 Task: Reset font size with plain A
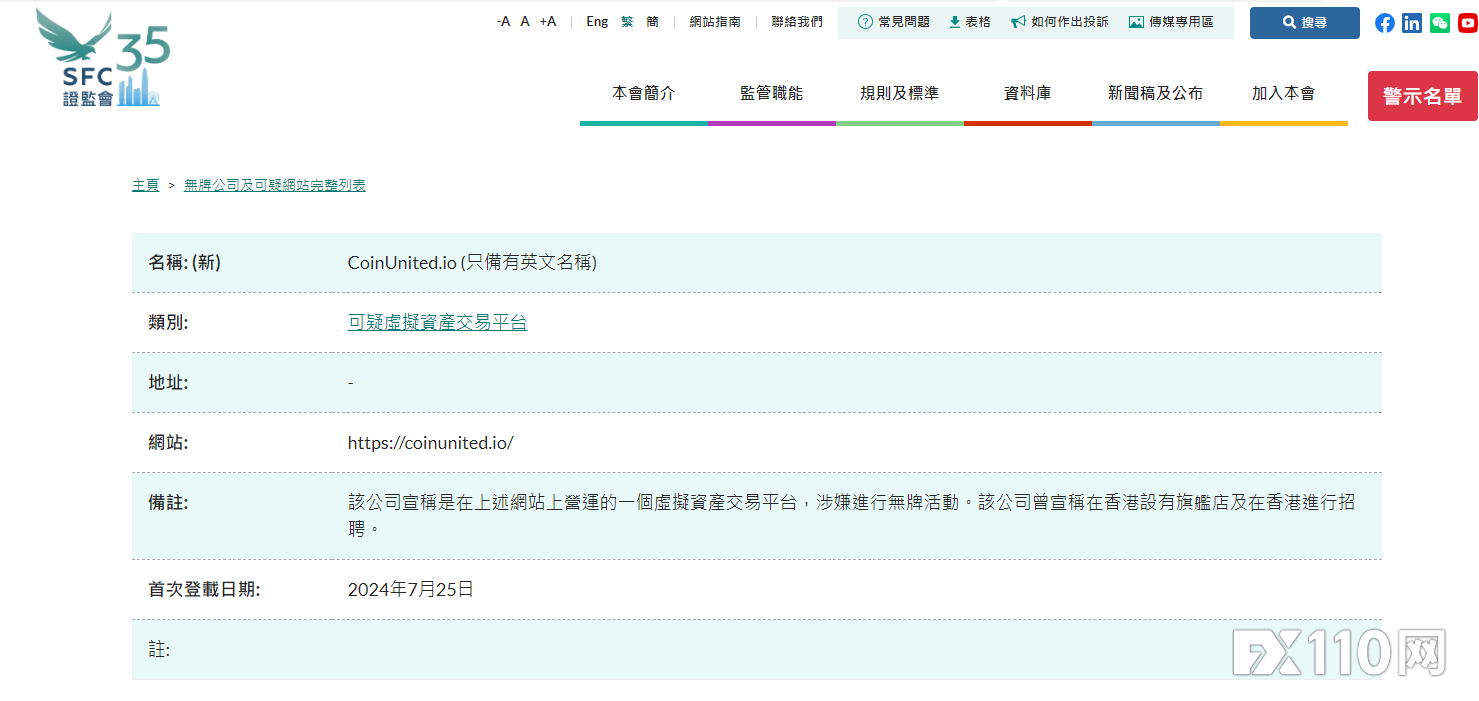click(x=525, y=22)
